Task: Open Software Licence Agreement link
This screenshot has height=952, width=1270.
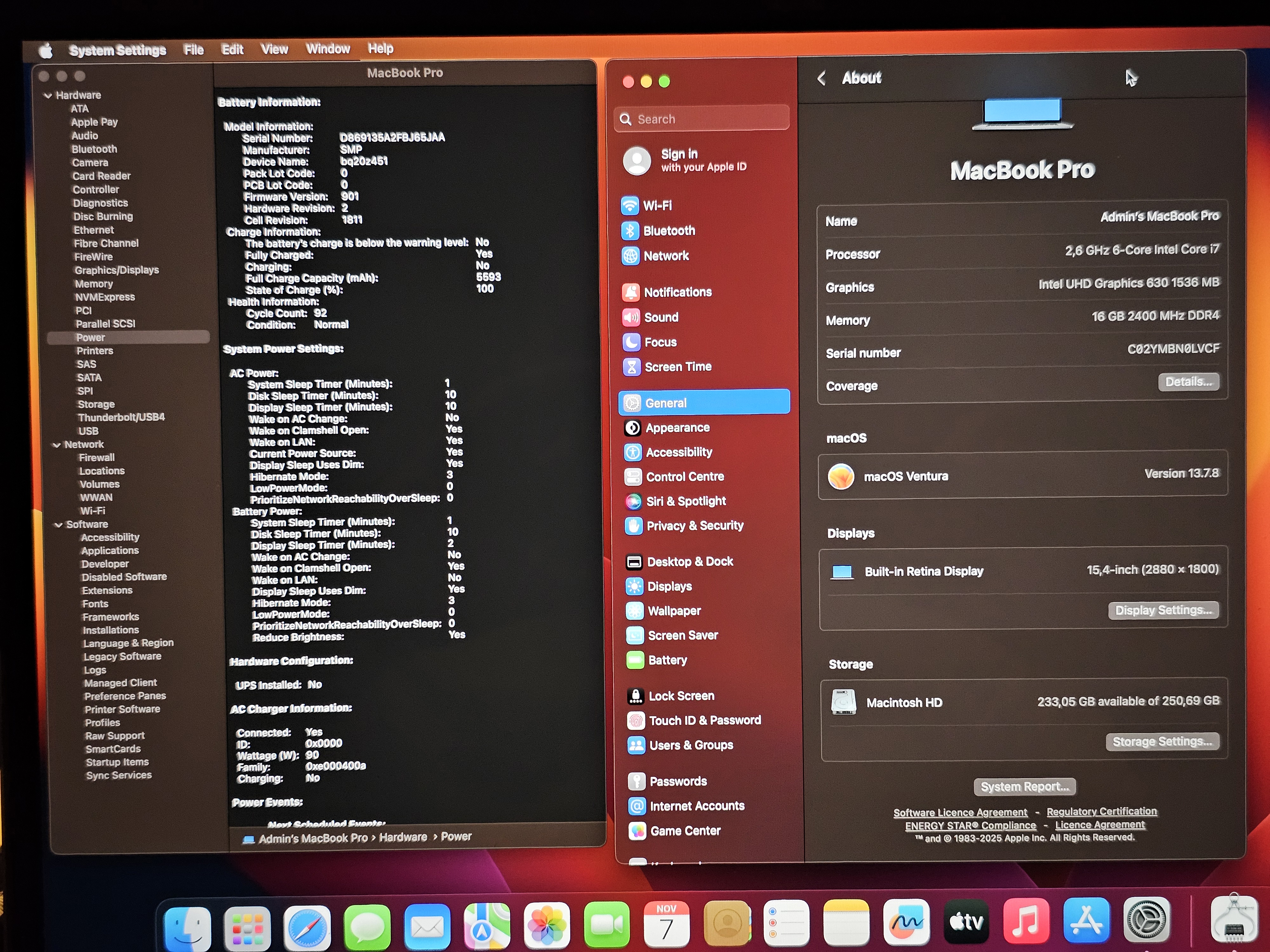Action: 960,812
